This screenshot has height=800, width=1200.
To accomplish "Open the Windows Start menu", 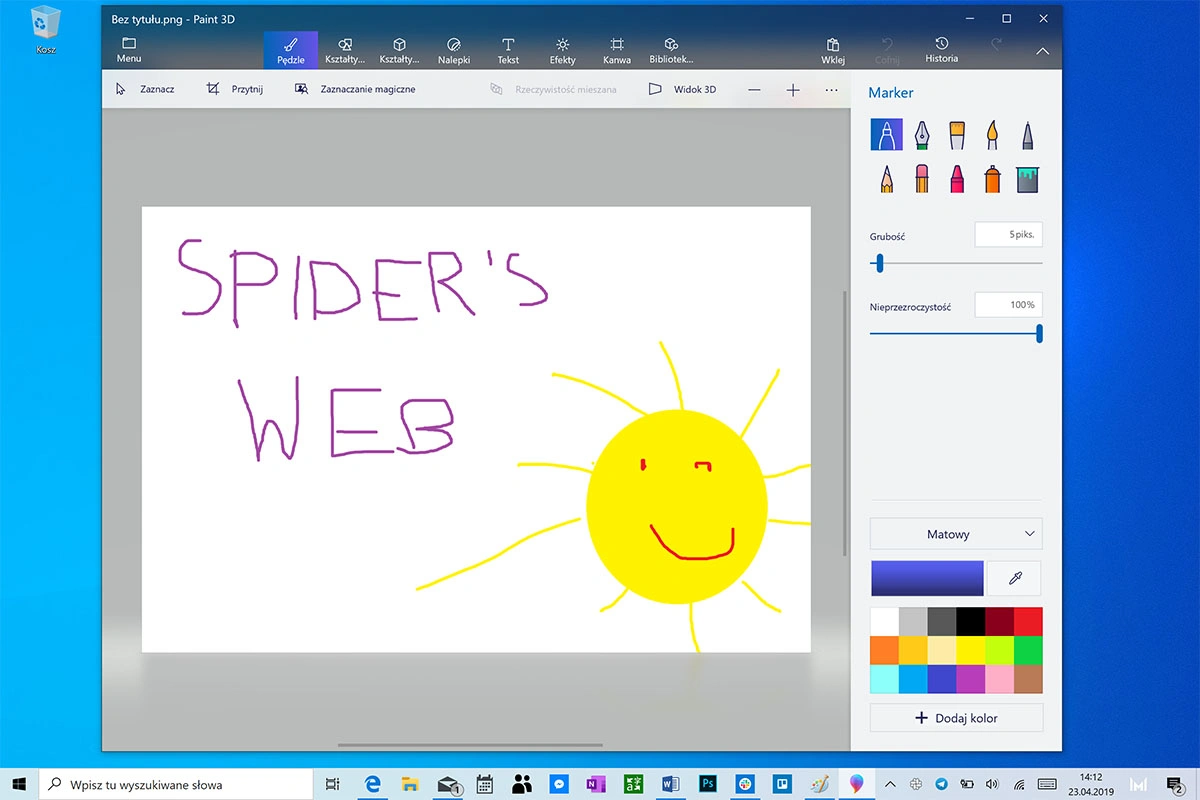I will pyautogui.click(x=19, y=785).
